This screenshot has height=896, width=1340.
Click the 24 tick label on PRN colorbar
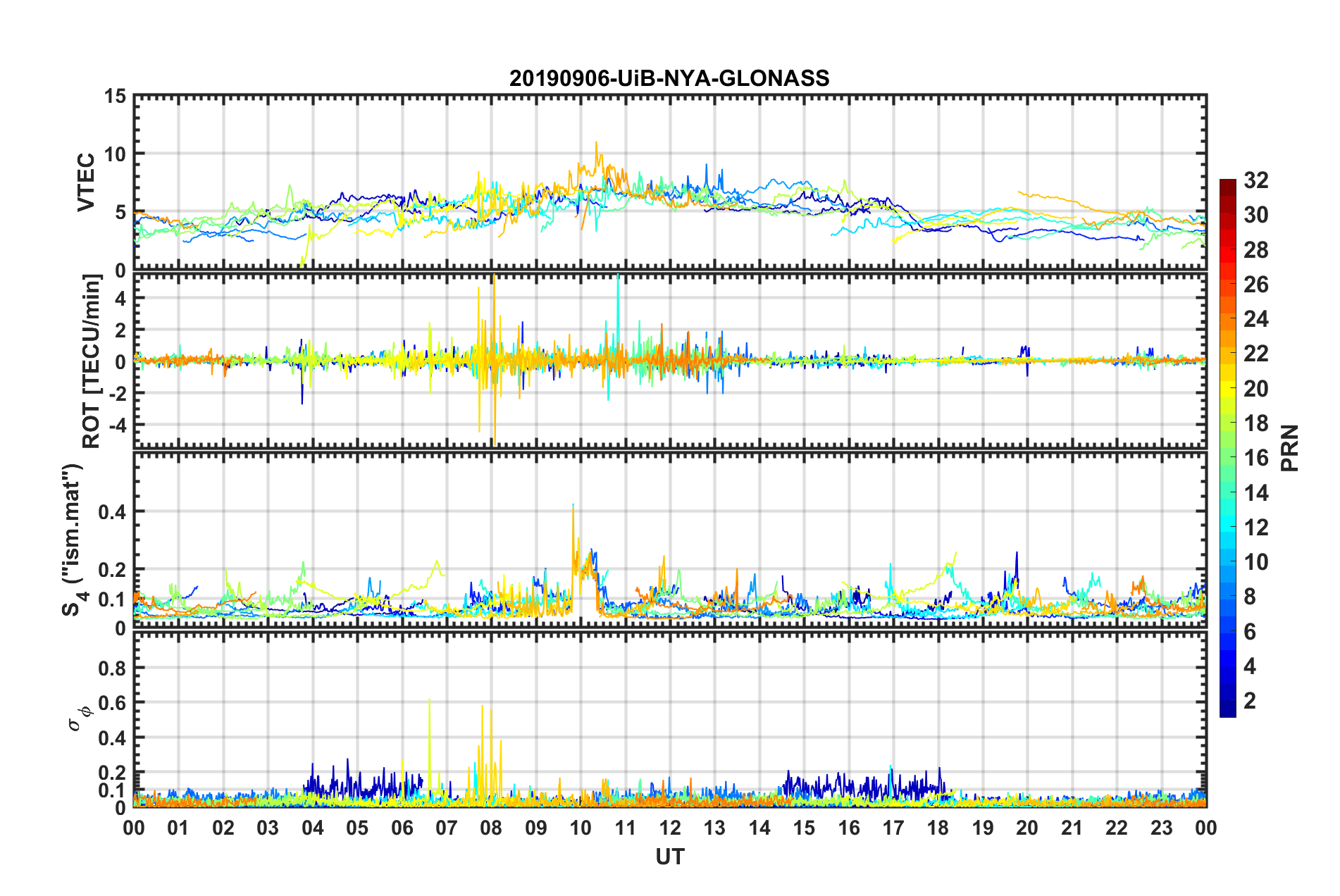(x=1255, y=319)
